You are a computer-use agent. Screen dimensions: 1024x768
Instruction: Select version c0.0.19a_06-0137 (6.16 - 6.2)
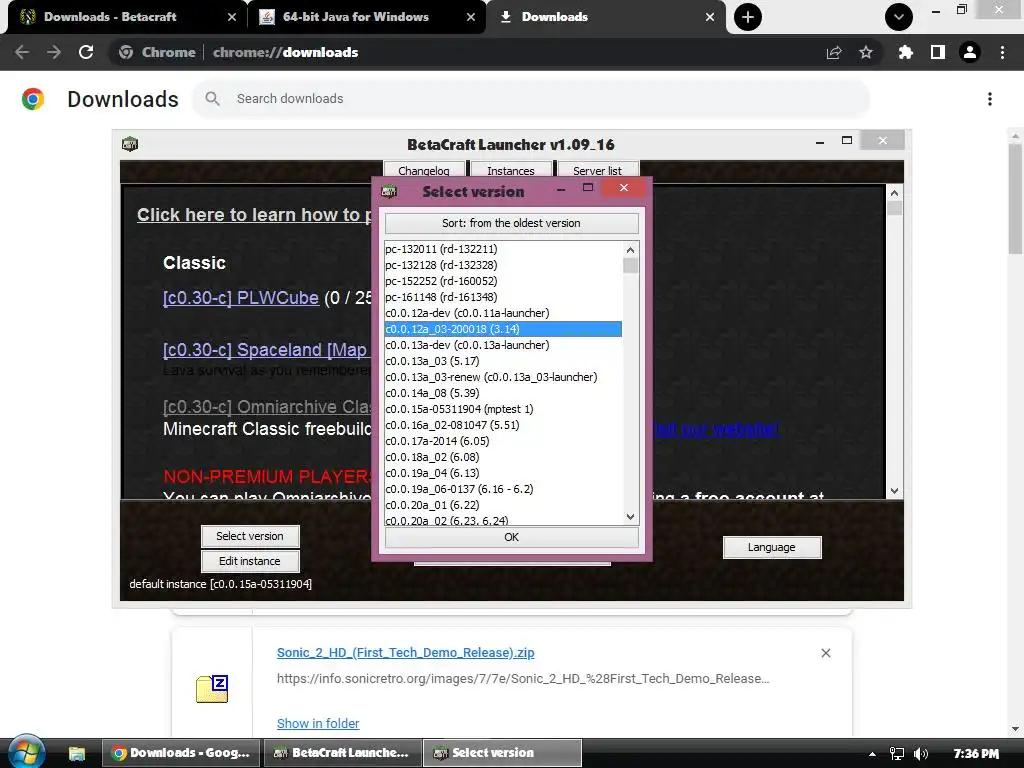(503, 489)
